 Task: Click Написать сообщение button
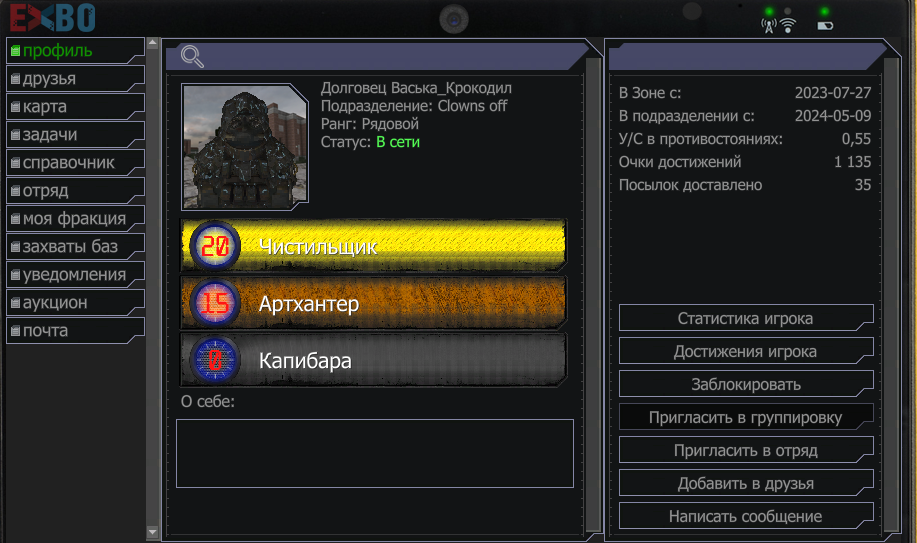coord(746,516)
